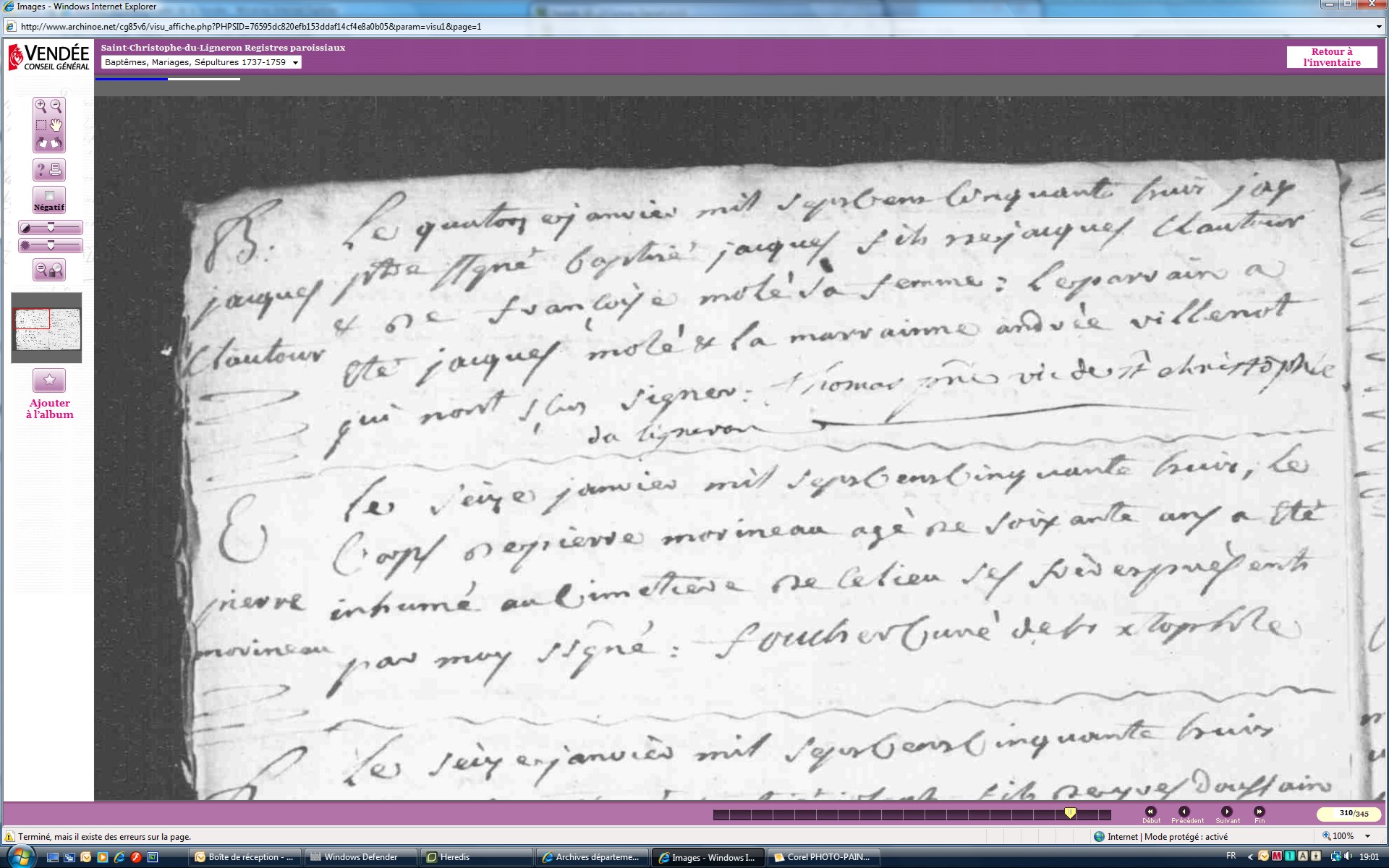Add page to album with star button

click(49, 380)
